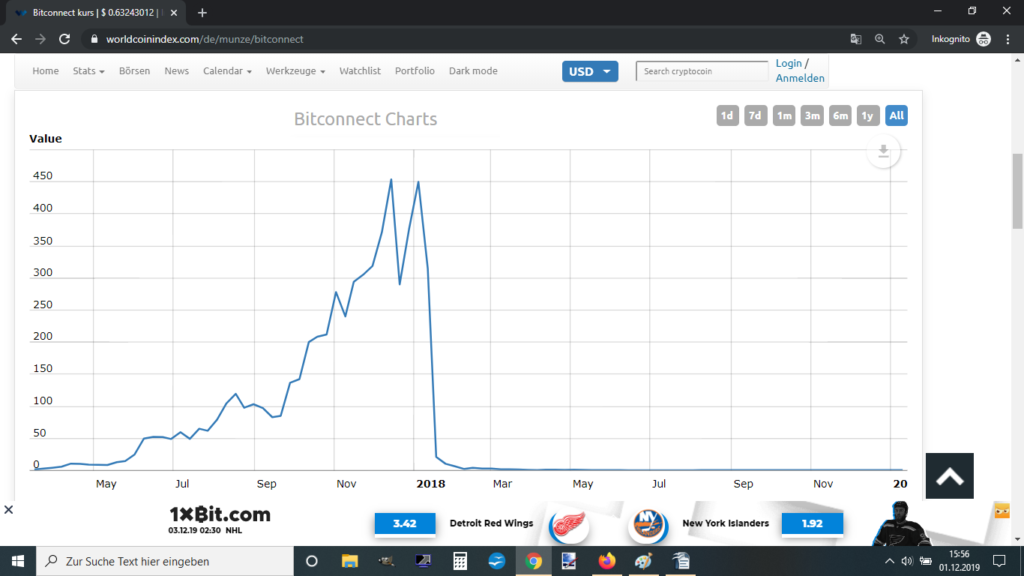Screen dimensions: 1024x576
Task: Open the Portfolio page
Action: pos(415,71)
